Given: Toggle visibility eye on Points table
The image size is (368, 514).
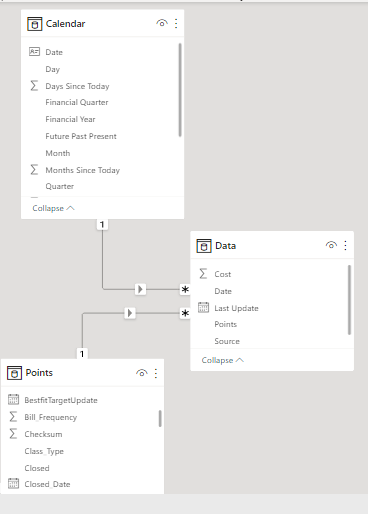Looking at the screenshot, I should pyautogui.click(x=142, y=373).
